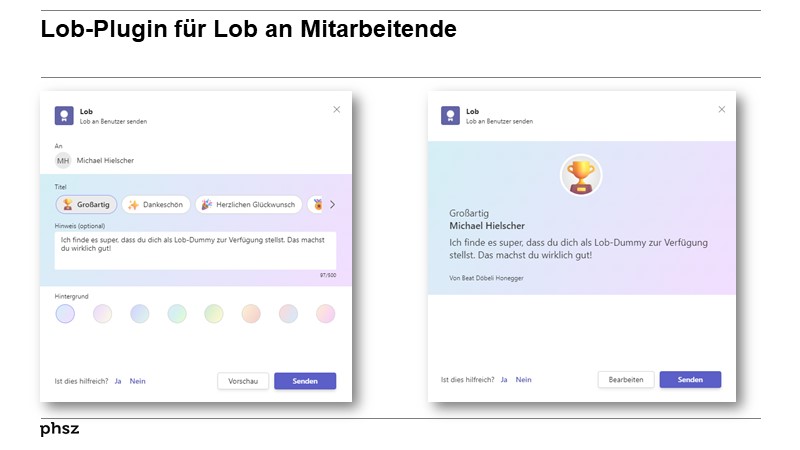Viewport: 800px width, 450px height.
Task: Click the recipient name Michael Hielscher in the An field
Action: click(105, 160)
